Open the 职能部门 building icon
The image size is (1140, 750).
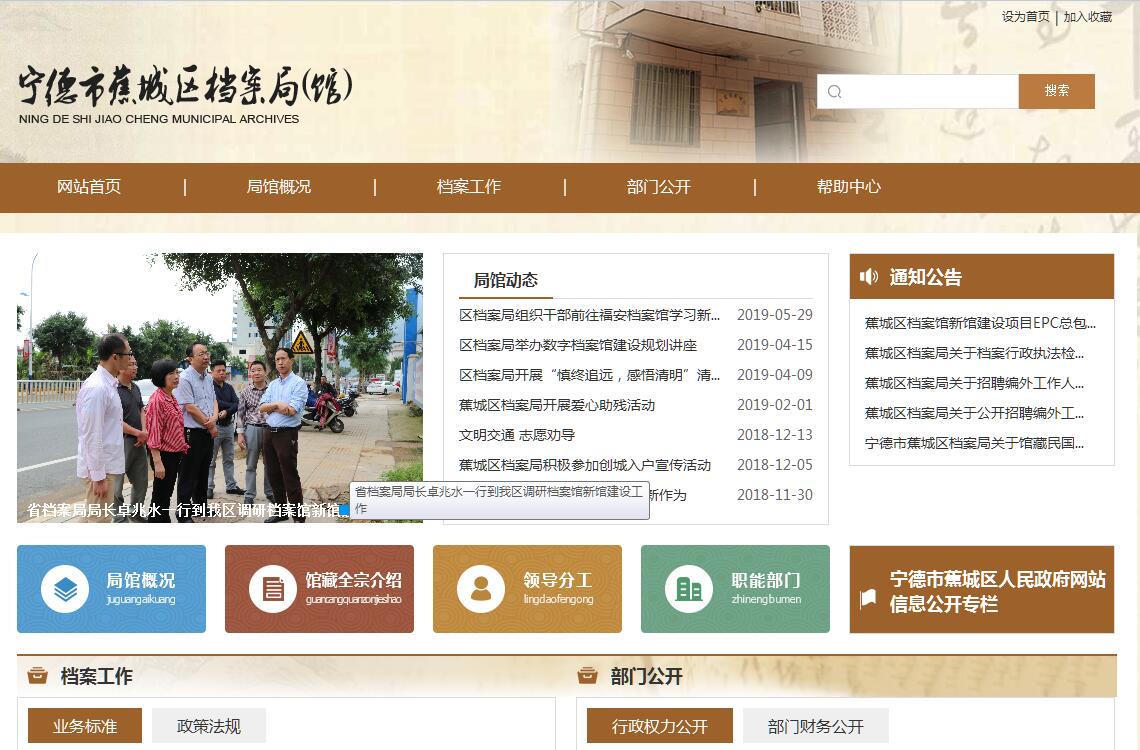tap(689, 589)
